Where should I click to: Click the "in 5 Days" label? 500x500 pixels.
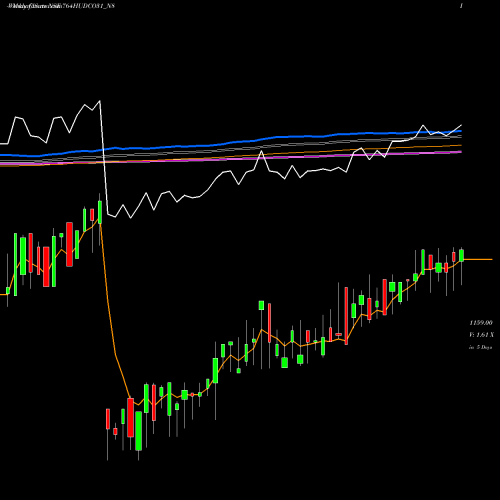[480, 347]
